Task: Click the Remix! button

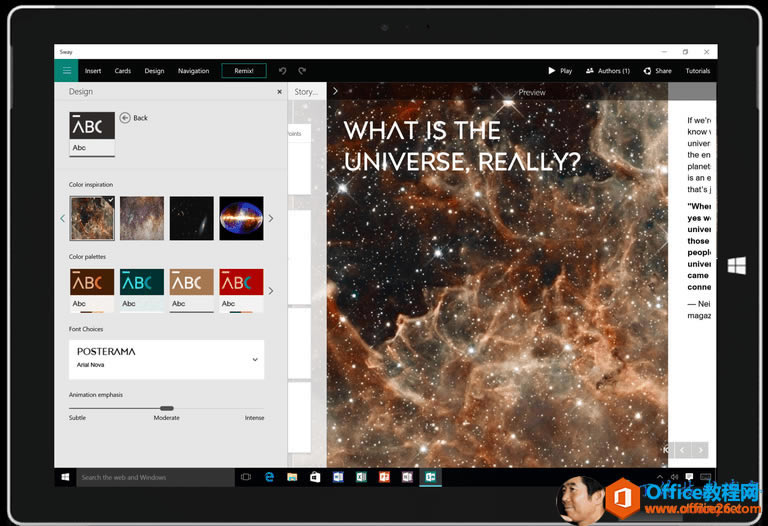Action: click(244, 71)
